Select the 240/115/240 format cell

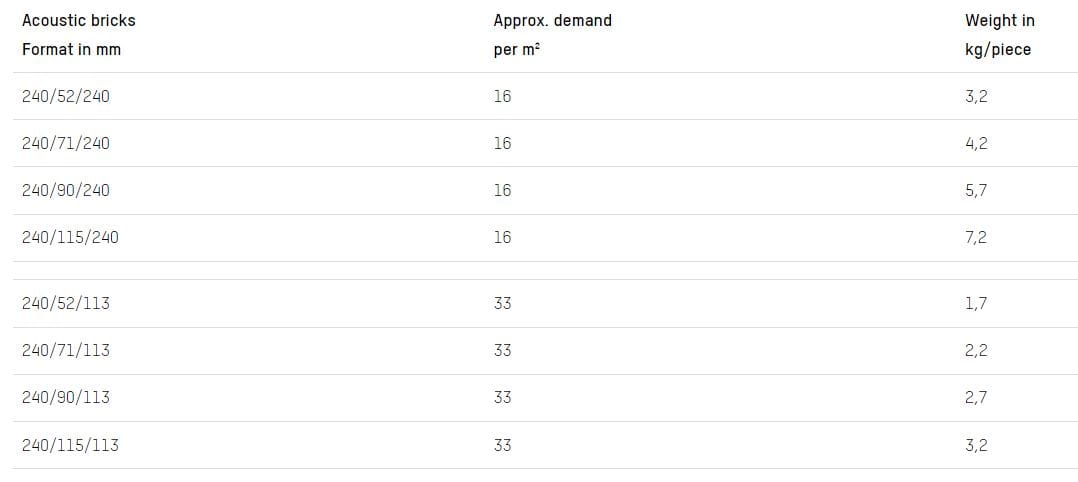(69, 237)
